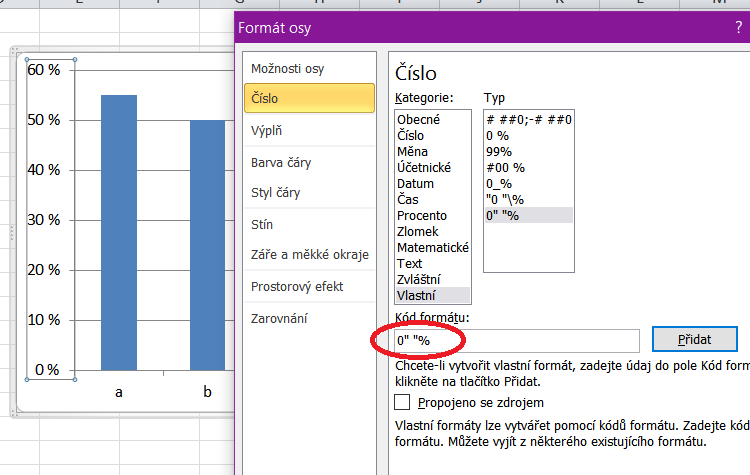750x475 pixels.
Task: Select the blue bar for category b
Action: point(207,245)
